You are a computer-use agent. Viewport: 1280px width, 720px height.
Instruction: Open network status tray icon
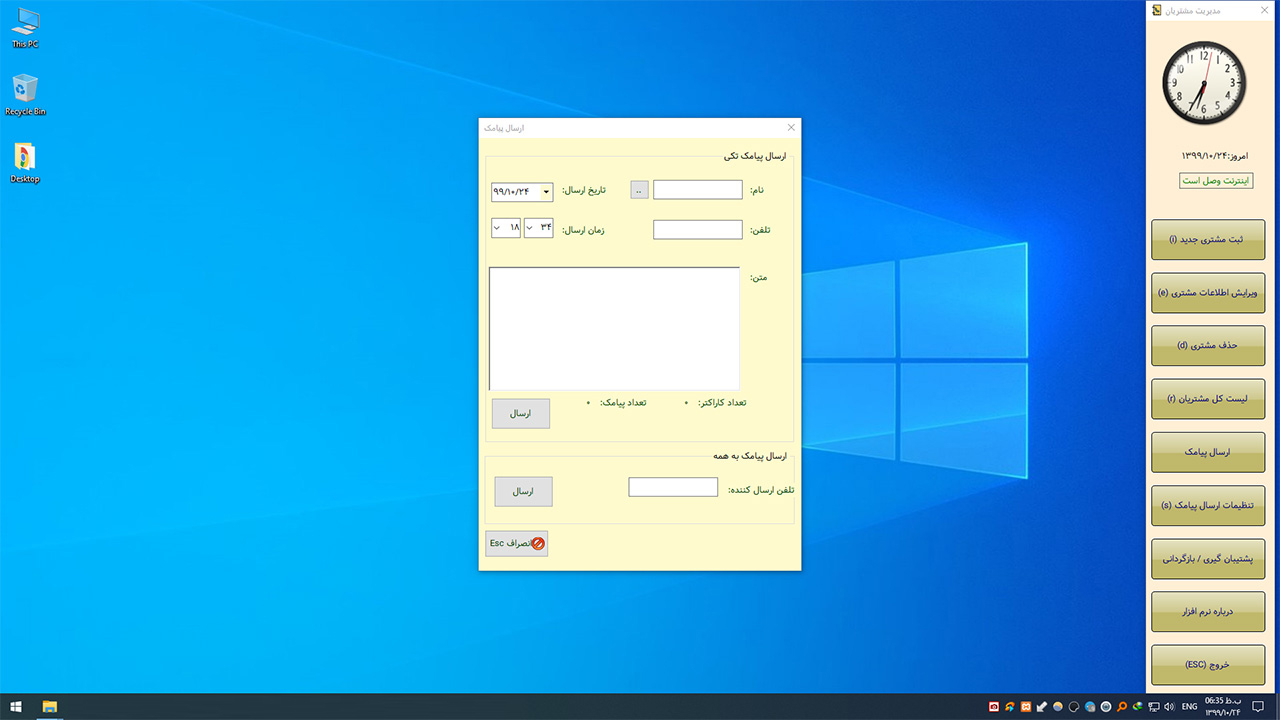(1154, 707)
